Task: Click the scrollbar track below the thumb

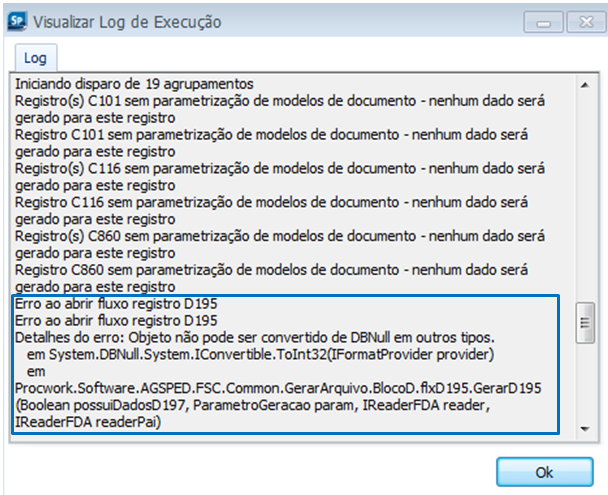Action: tap(587, 385)
